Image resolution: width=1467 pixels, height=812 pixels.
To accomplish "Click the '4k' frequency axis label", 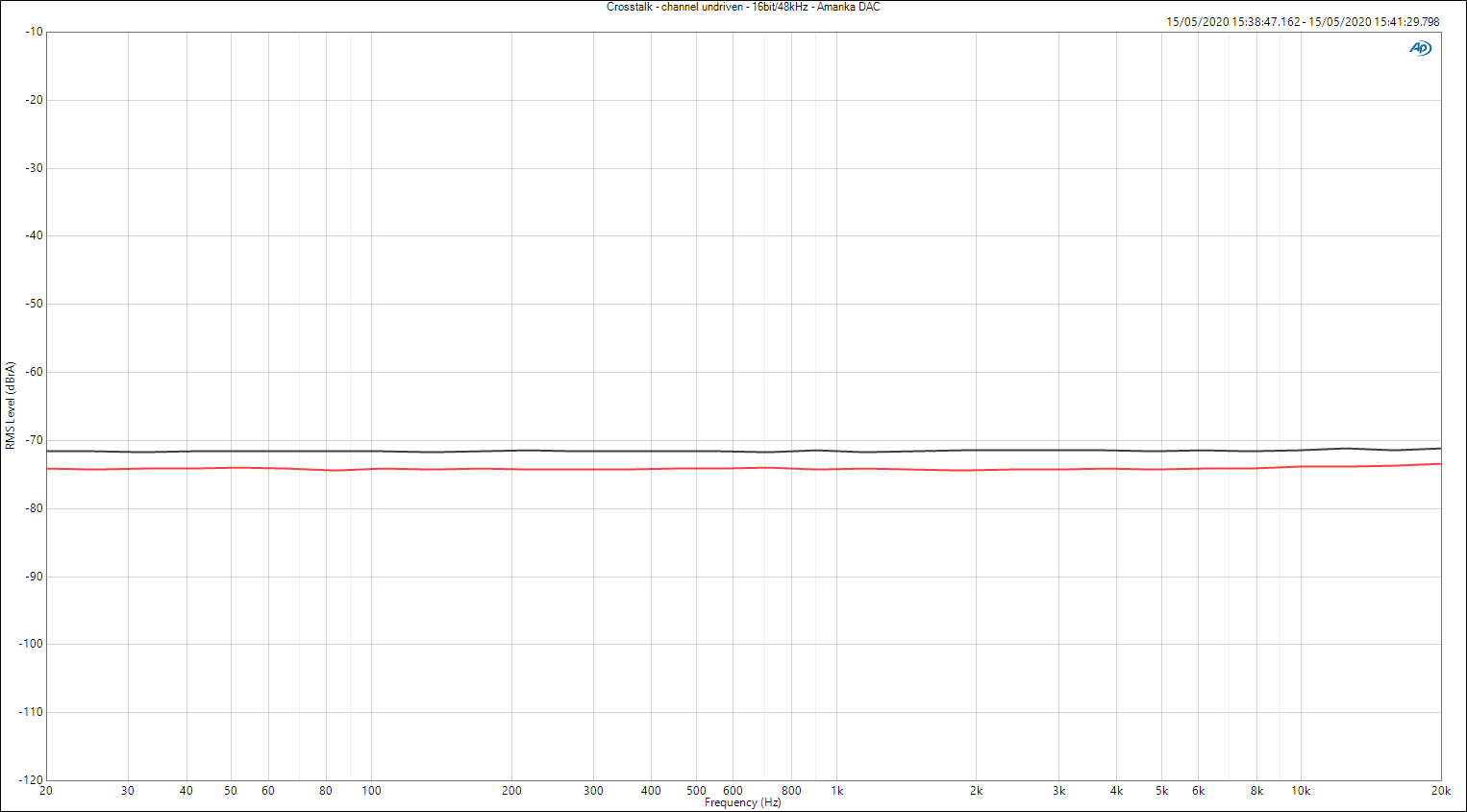I will click(x=1116, y=791).
